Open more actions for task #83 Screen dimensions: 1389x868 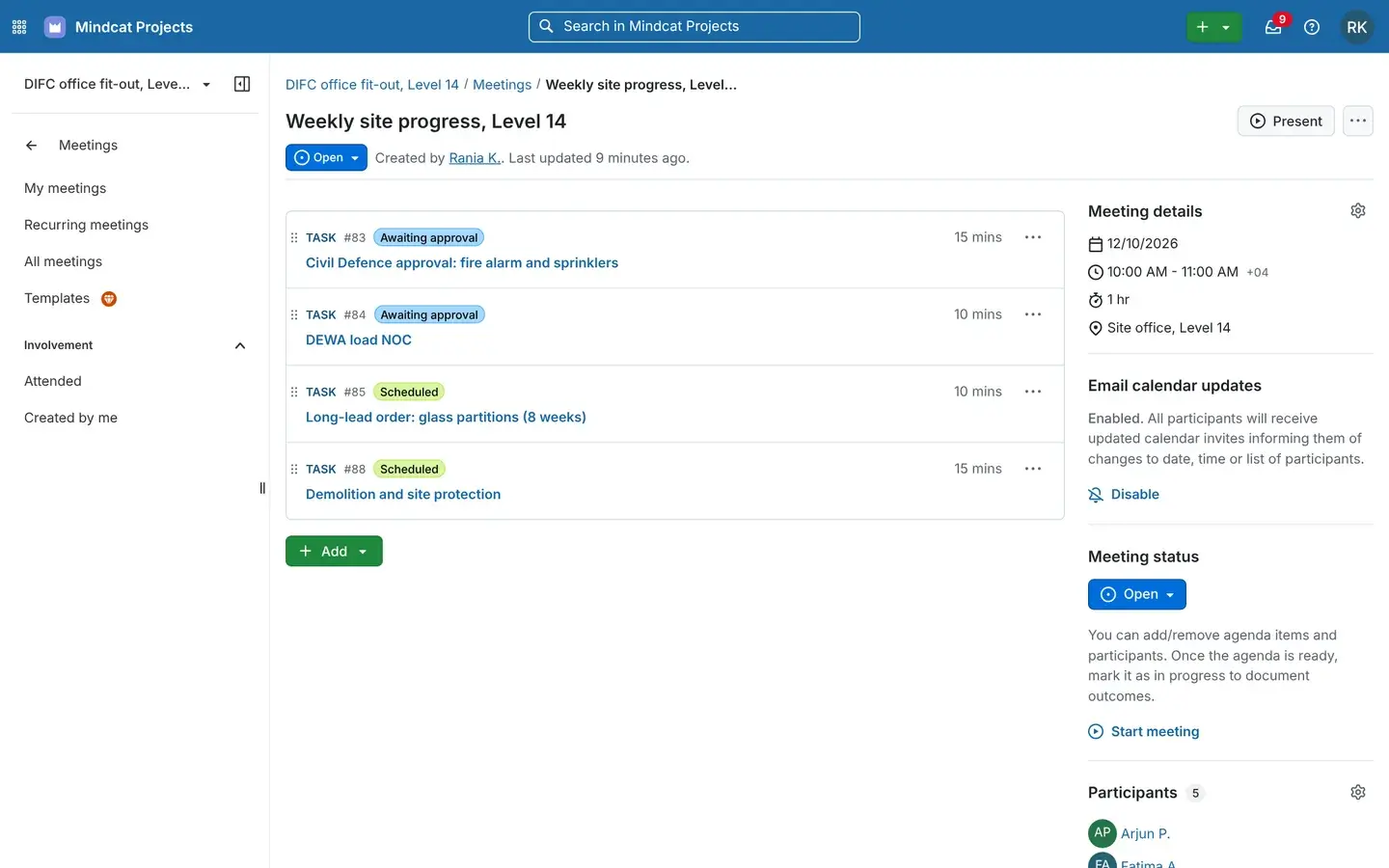pos(1033,237)
